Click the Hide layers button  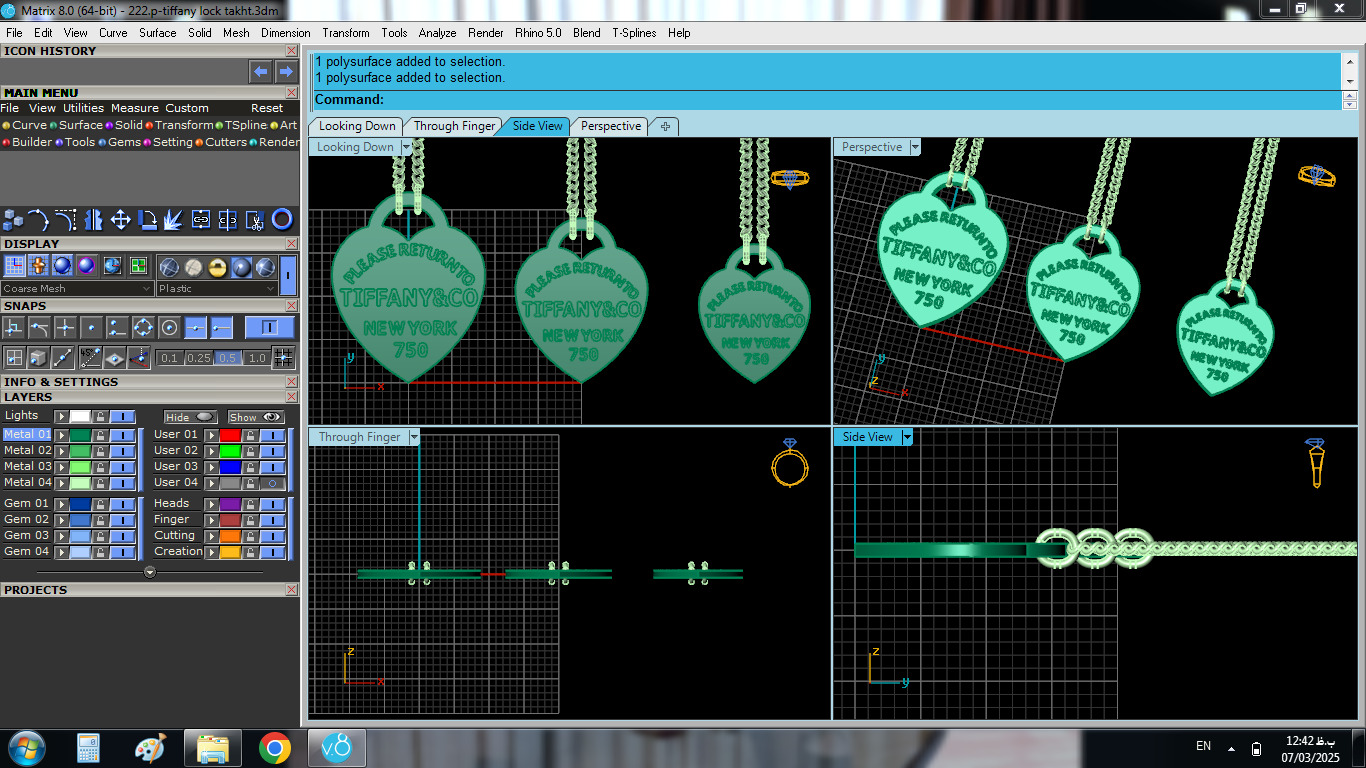point(190,417)
